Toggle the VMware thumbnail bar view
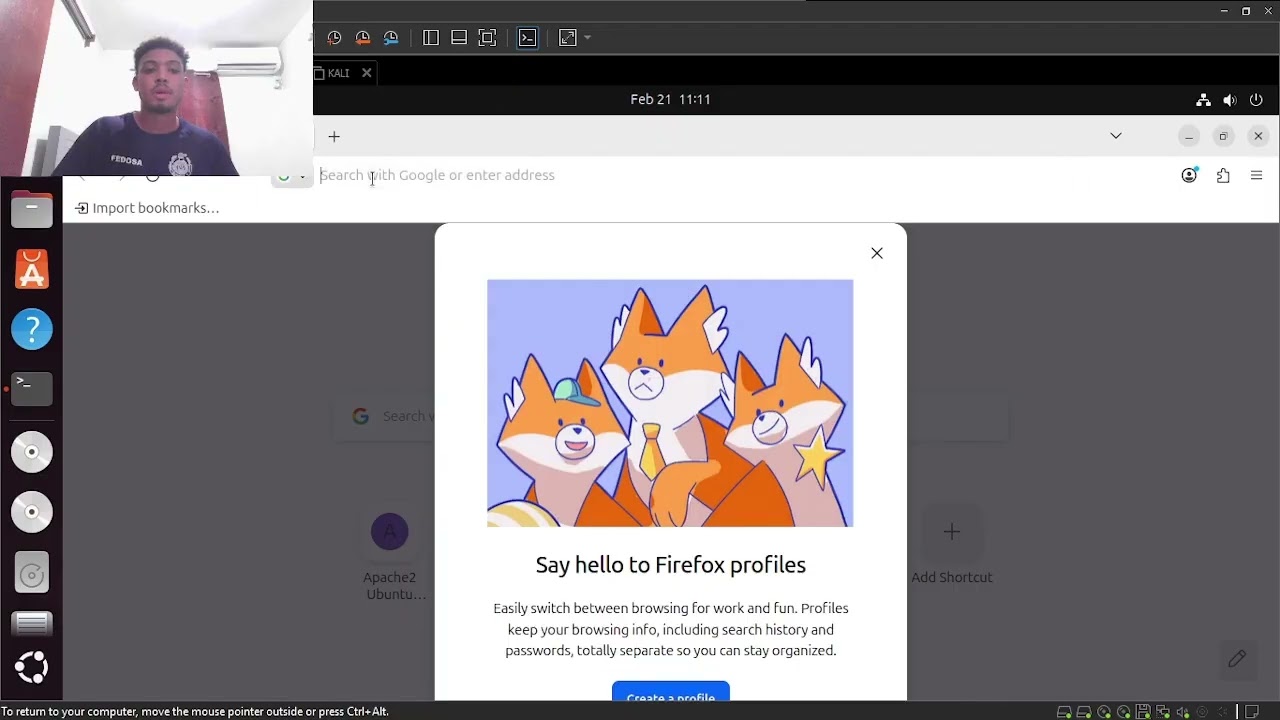 click(x=459, y=38)
